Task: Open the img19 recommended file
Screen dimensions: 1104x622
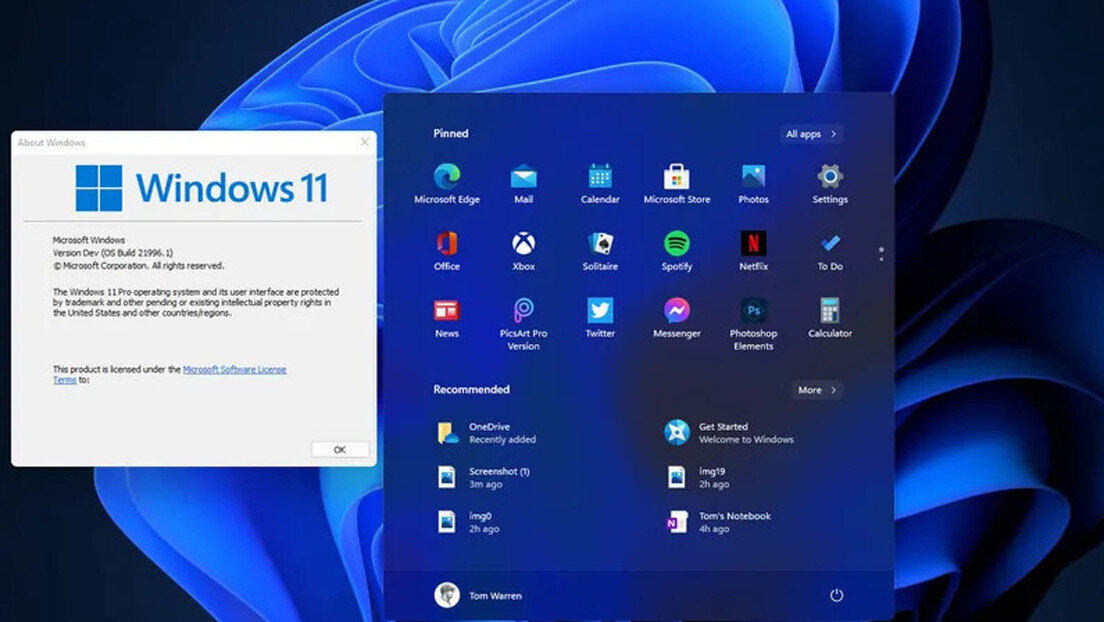Action: tap(698, 477)
